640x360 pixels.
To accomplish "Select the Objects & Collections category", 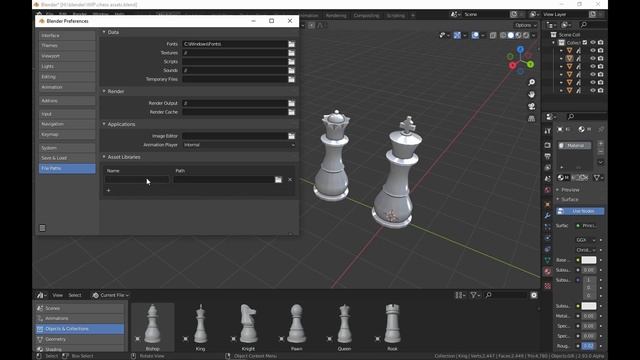I will click(80, 329).
